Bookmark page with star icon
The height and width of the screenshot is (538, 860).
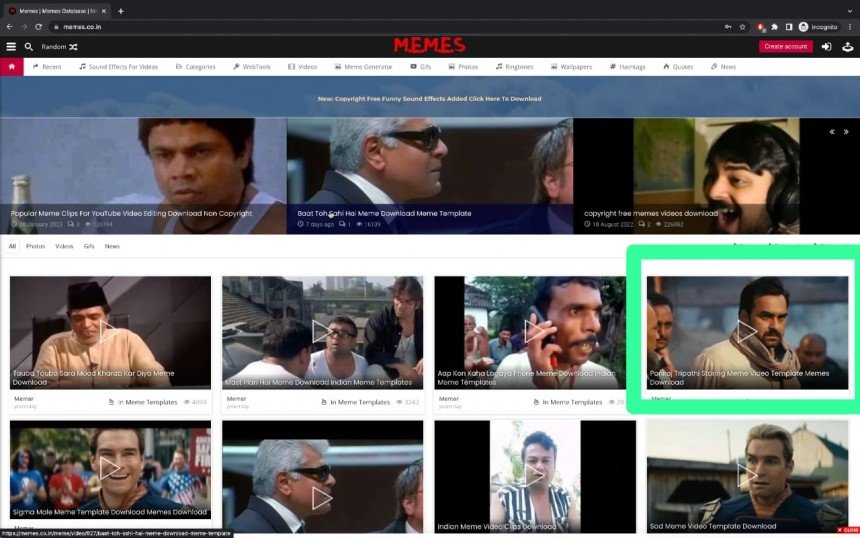(x=742, y=26)
